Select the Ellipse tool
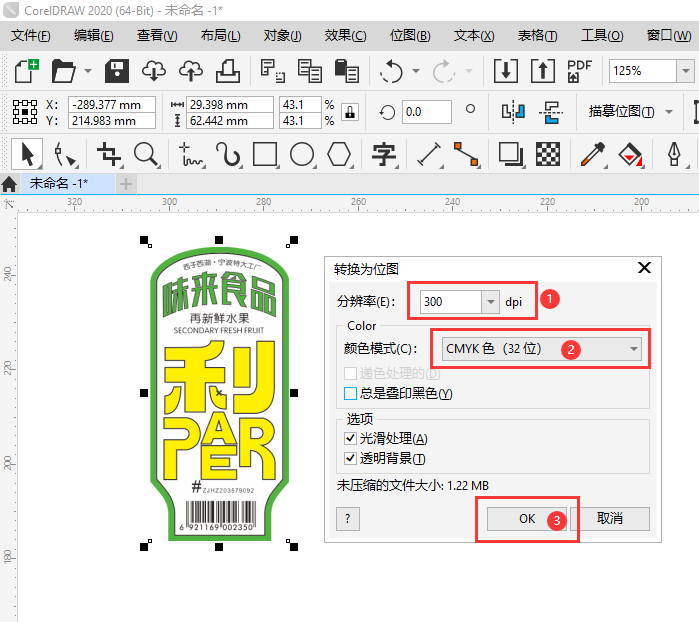 pyautogui.click(x=302, y=154)
